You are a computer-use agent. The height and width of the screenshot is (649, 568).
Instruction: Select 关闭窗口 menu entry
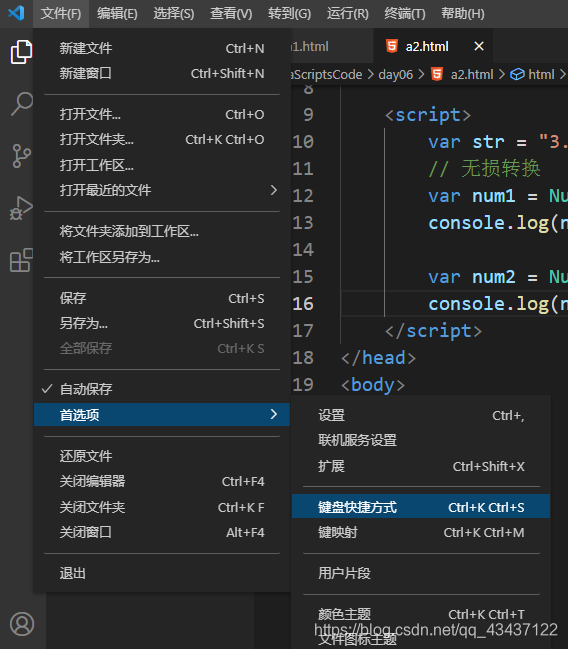pos(162,532)
